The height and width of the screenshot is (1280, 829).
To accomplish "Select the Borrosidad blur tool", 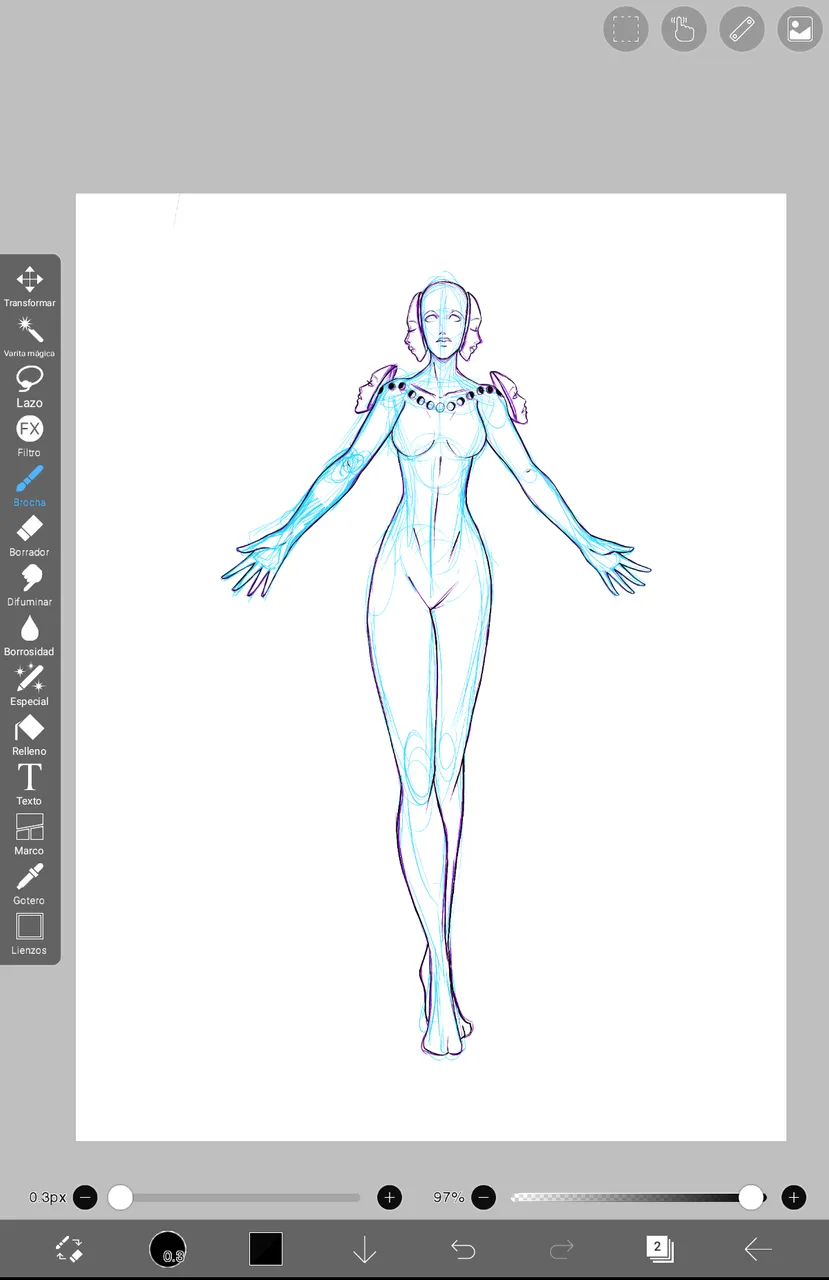I will click(29, 635).
